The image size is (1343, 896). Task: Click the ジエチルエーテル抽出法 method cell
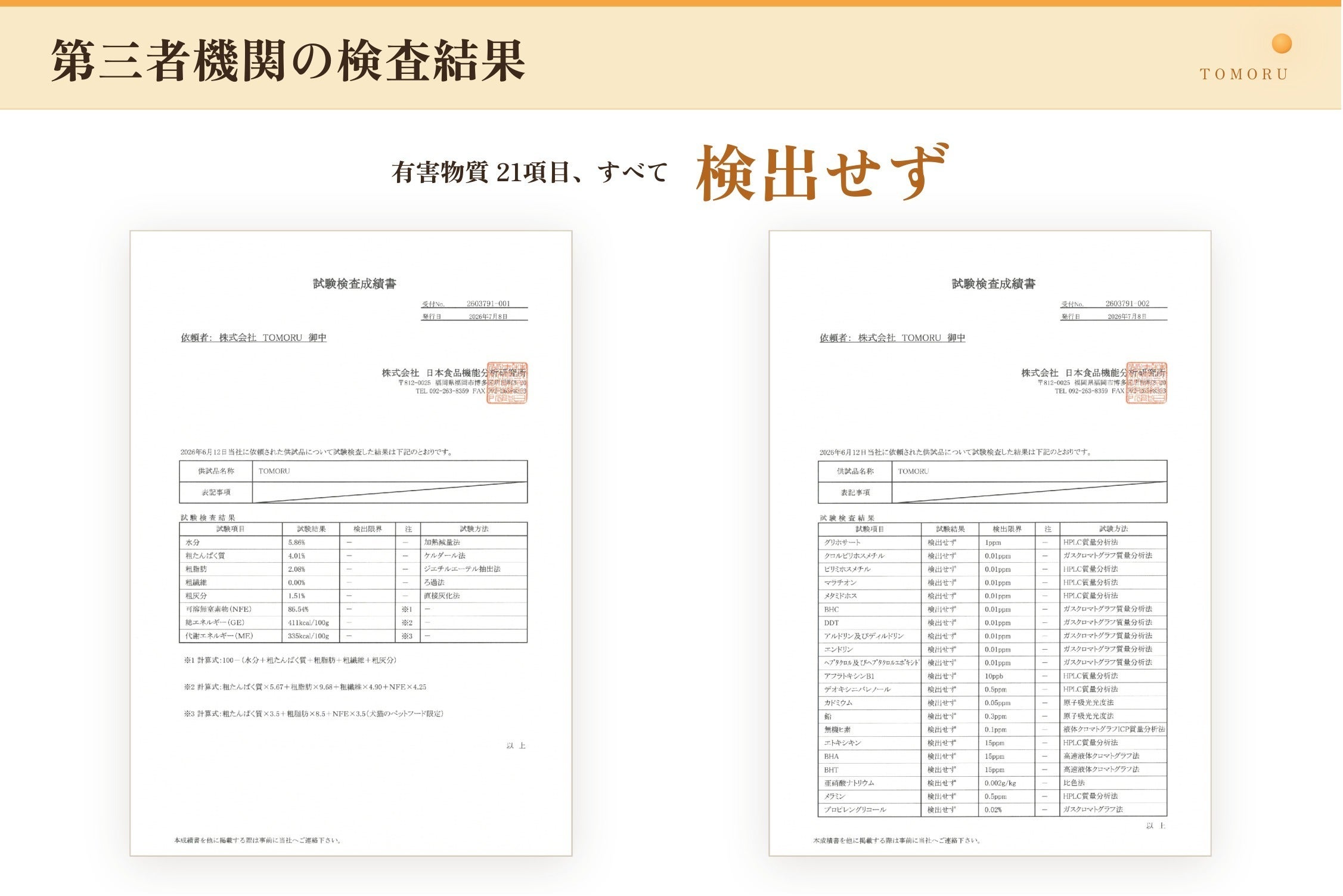[463, 569]
